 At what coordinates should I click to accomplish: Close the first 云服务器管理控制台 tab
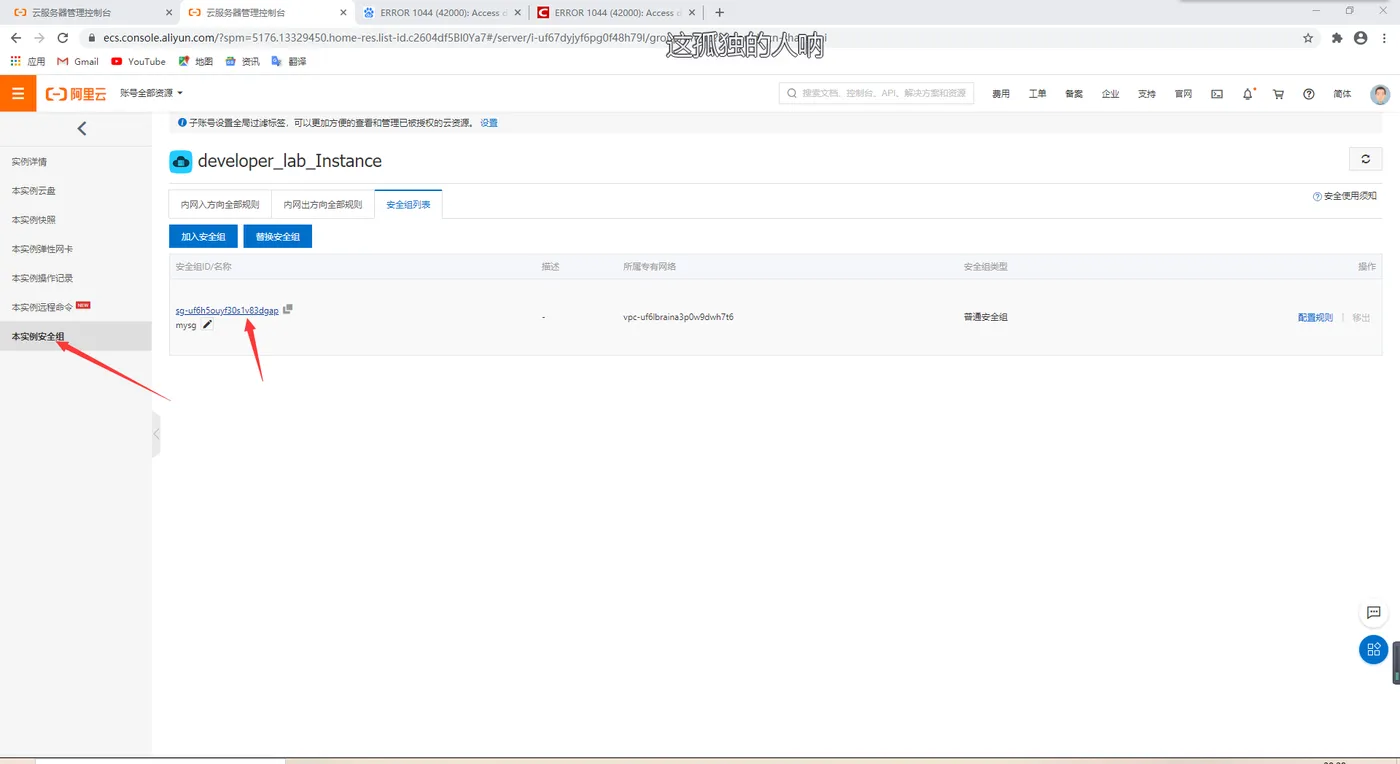pyautogui.click(x=169, y=13)
